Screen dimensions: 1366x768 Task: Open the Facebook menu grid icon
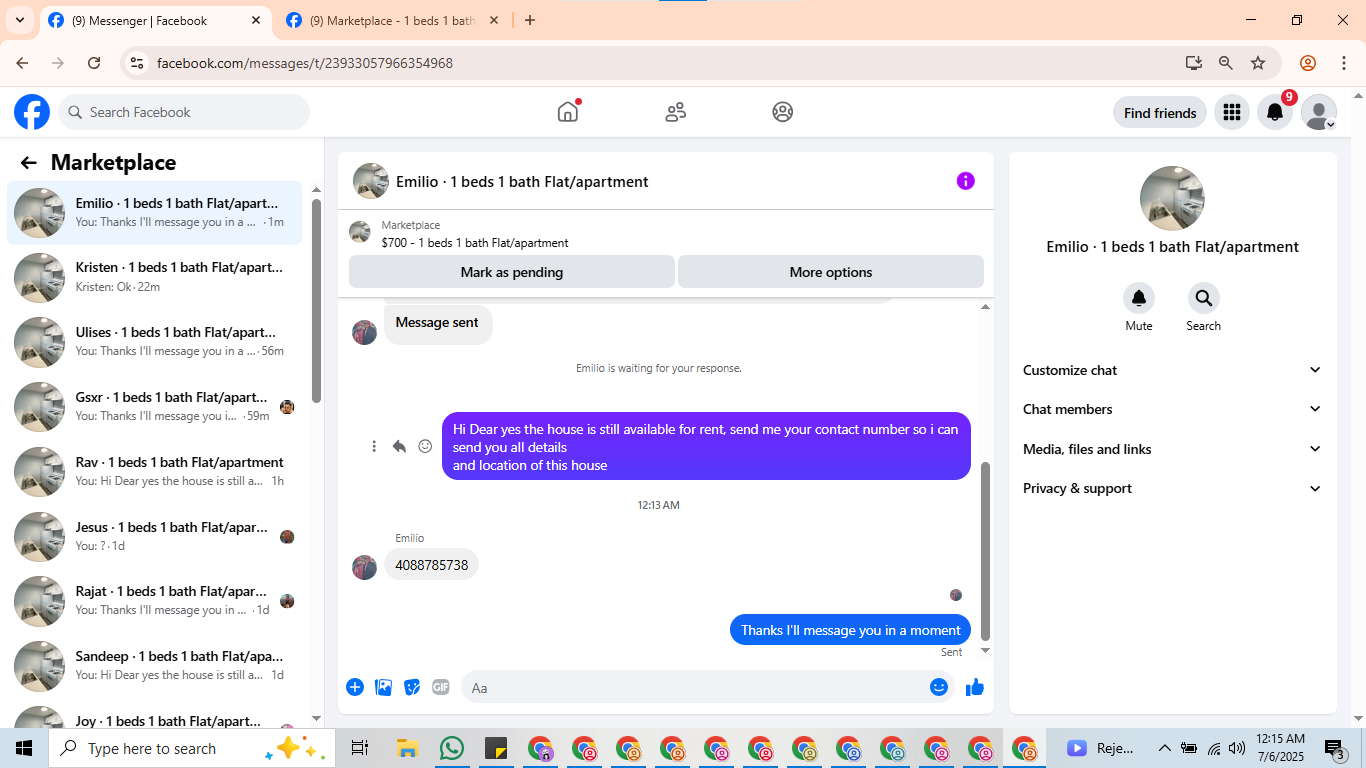pos(1232,113)
